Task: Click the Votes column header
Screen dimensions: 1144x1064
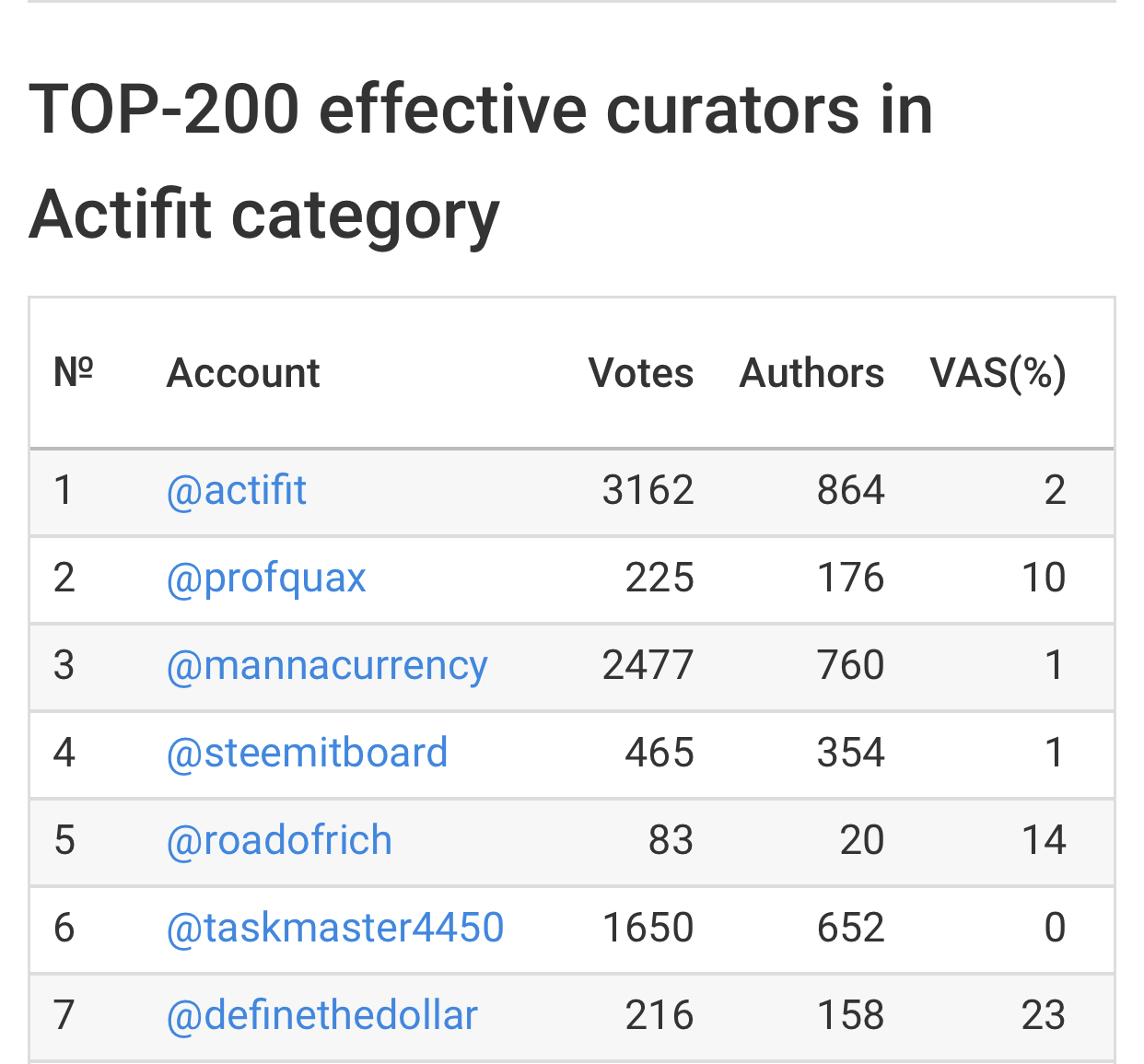Action: pos(641,373)
